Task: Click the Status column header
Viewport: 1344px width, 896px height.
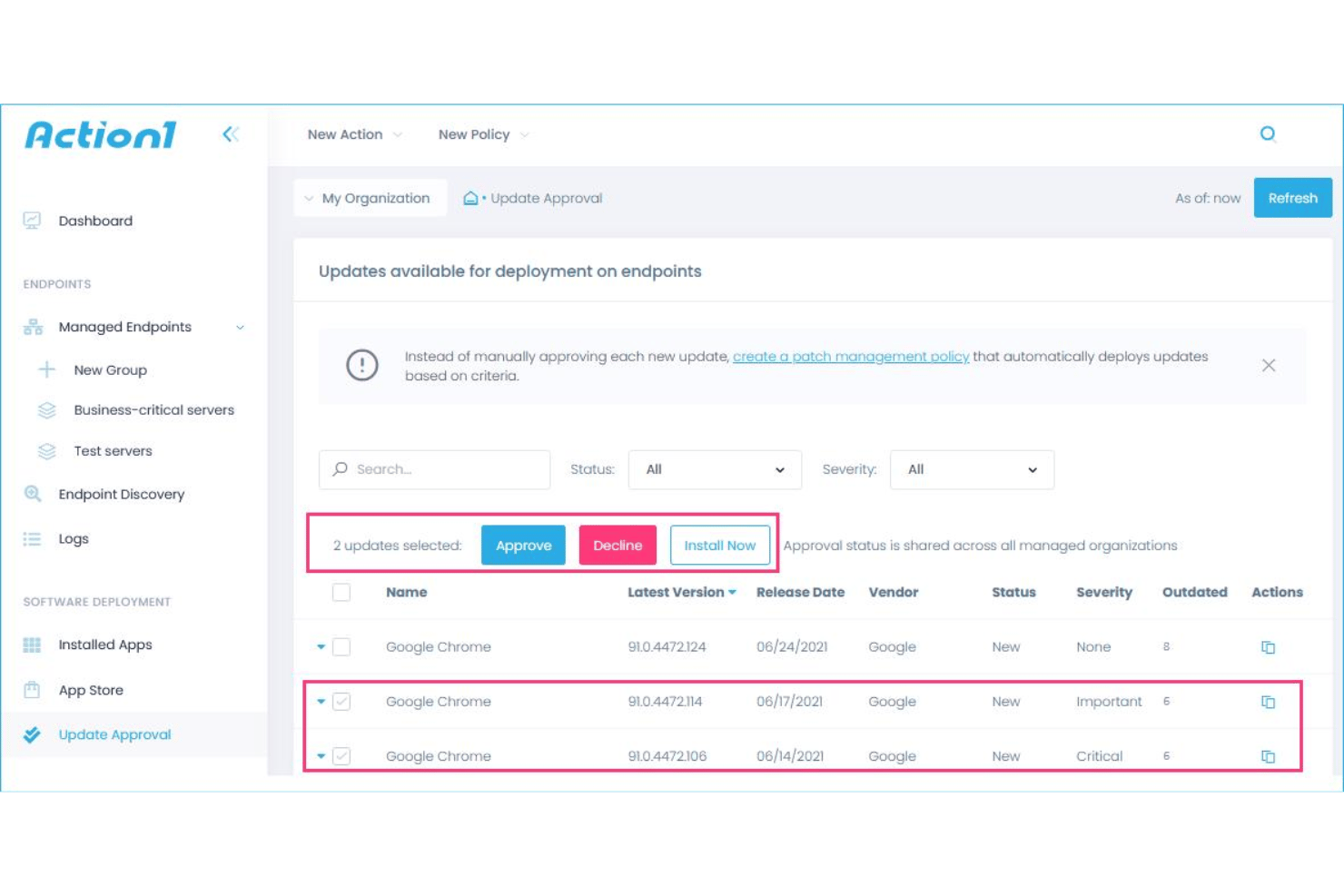Action: pos(1013,592)
